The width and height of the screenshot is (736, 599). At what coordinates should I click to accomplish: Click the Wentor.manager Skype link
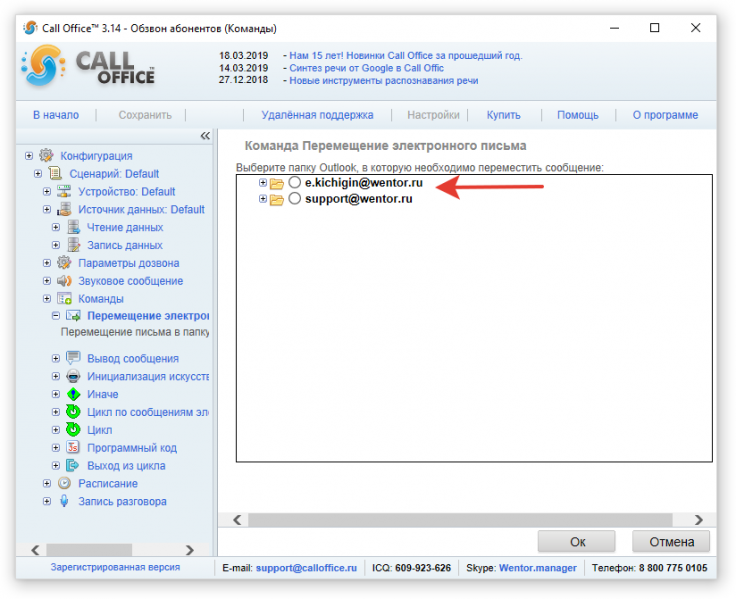point(537,568)
